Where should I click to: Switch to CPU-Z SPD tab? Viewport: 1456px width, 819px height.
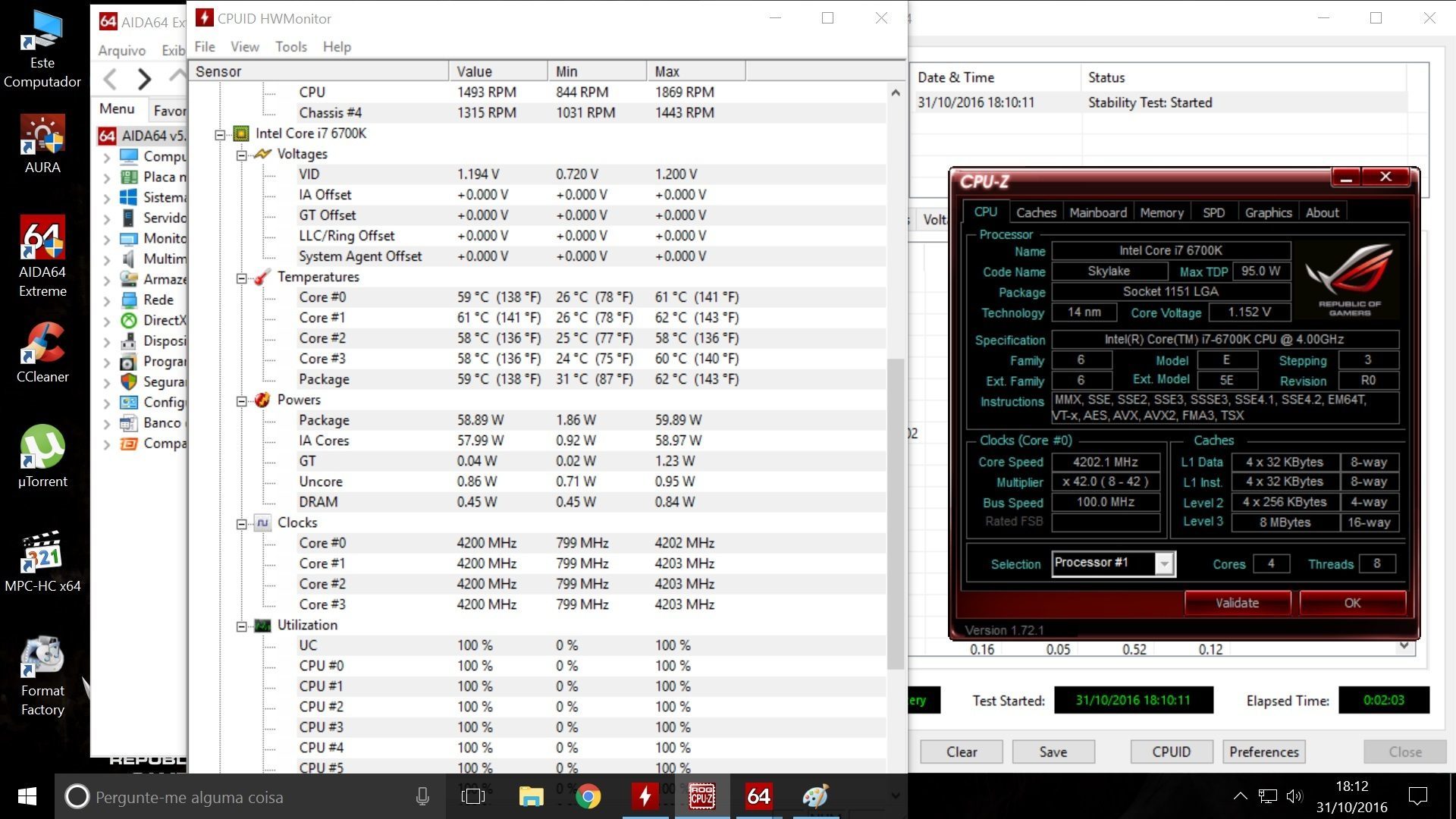point(1213,212)
